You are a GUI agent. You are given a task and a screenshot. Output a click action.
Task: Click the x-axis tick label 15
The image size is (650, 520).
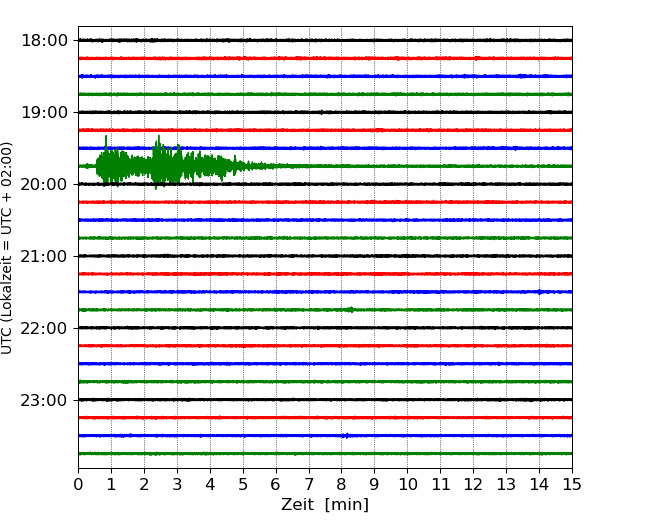(572, 484)
